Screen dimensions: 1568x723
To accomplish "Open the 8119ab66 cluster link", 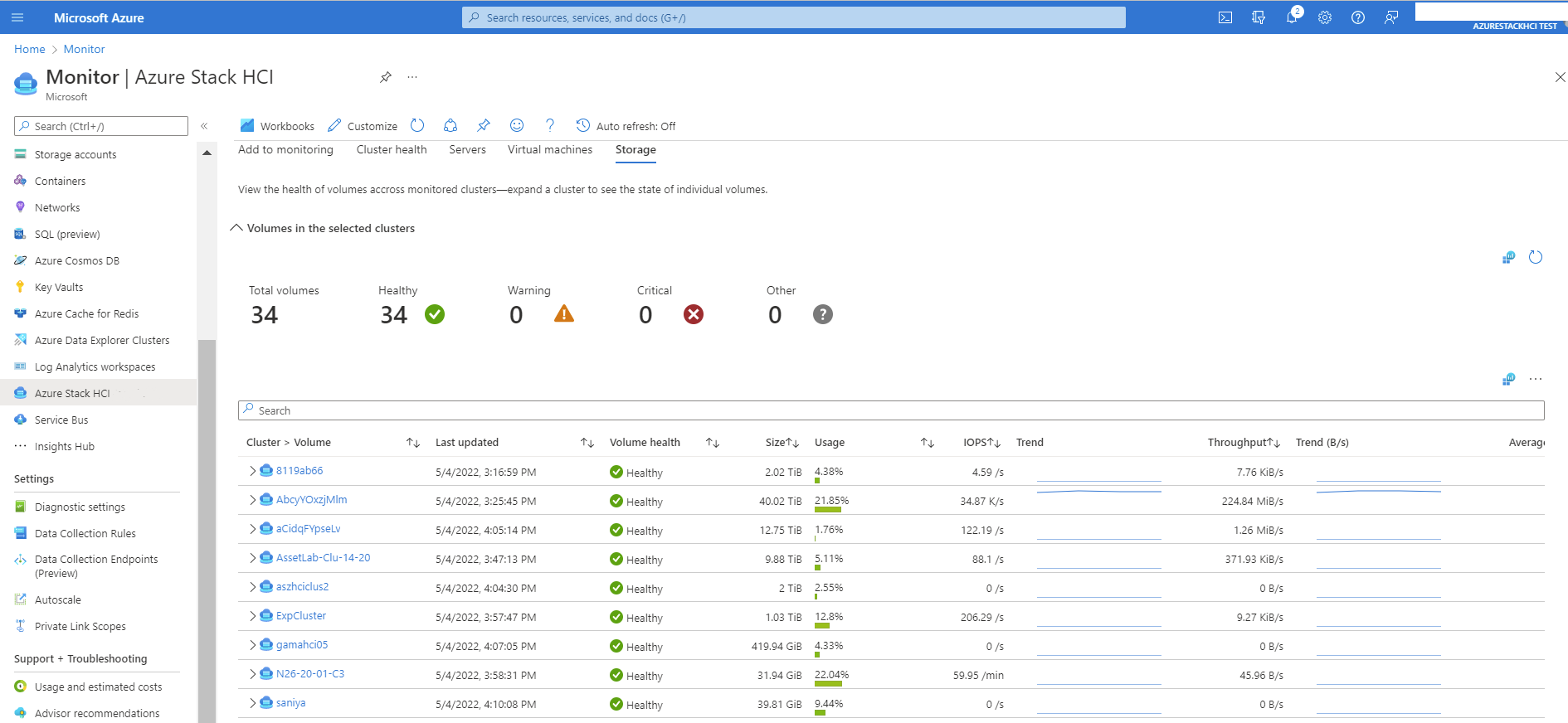I will pyautogui.click(x=299, y=470).
